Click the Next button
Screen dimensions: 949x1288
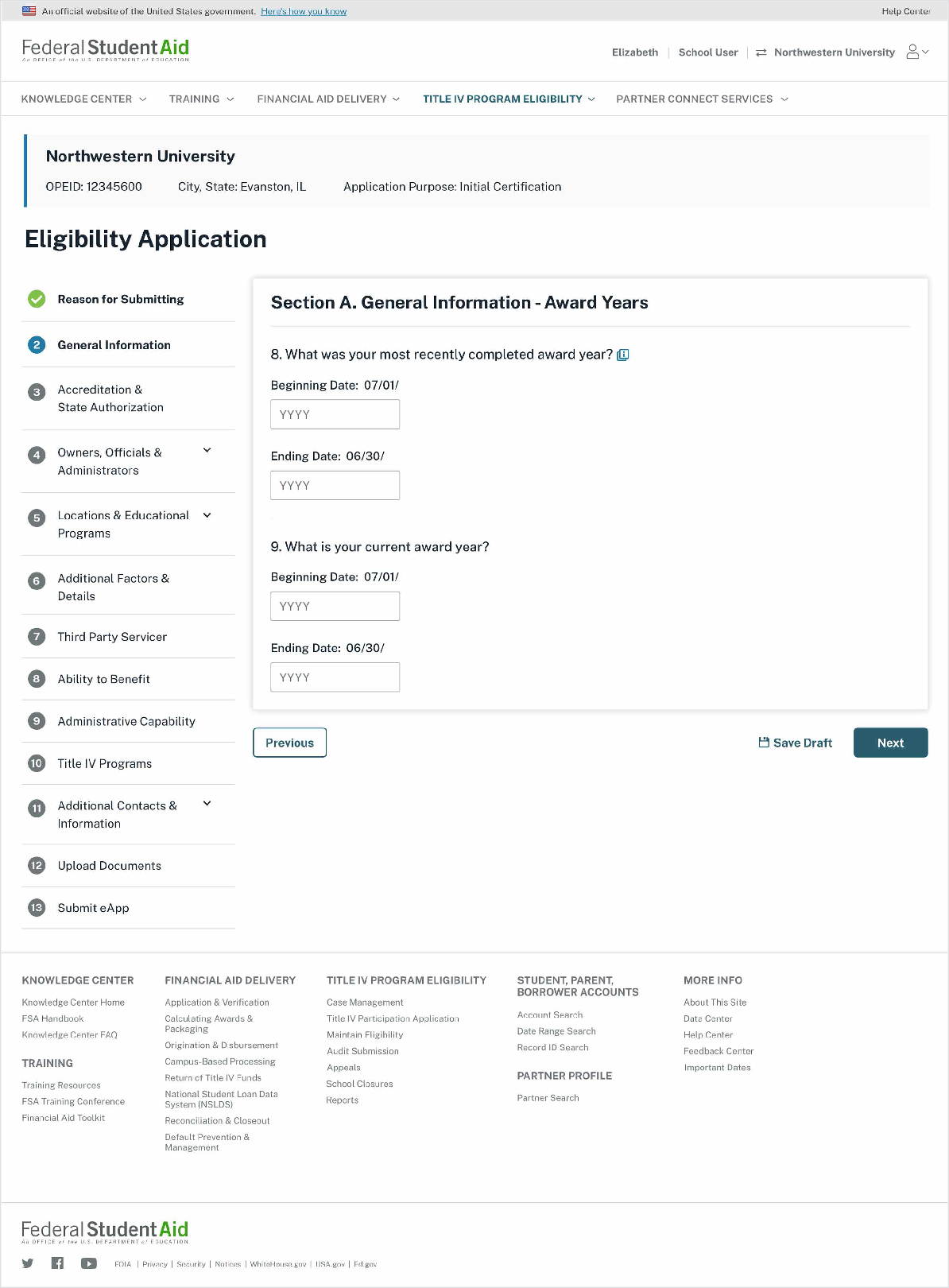890,743
